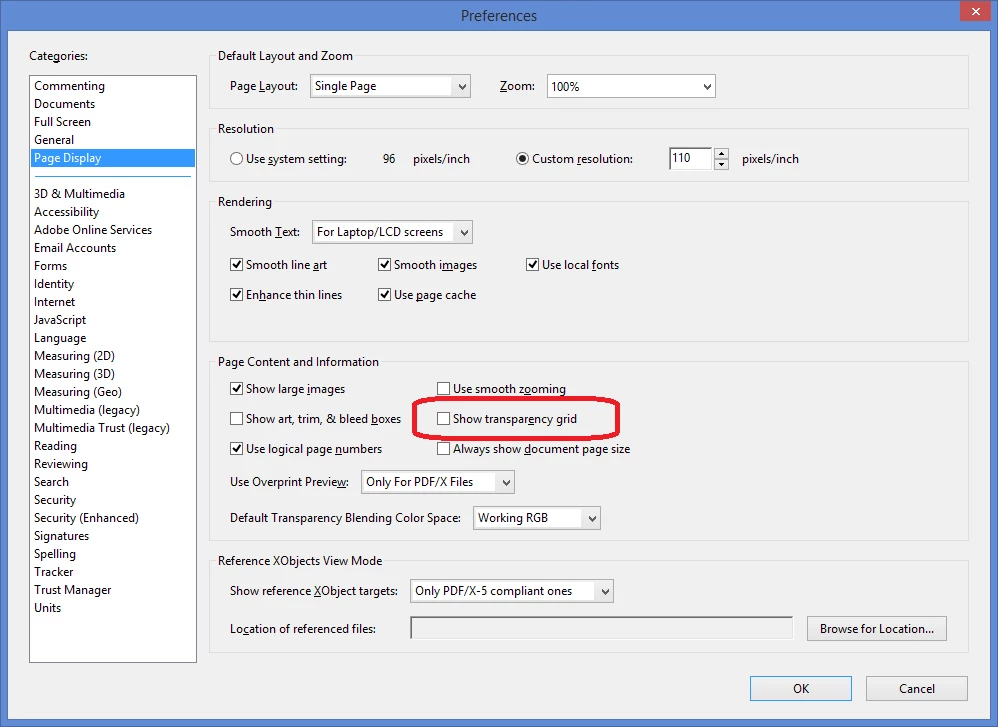The image size is (998, 727).
Task: Select Email Accounts category
Action: pyautogui.click(x=75, y=248)
